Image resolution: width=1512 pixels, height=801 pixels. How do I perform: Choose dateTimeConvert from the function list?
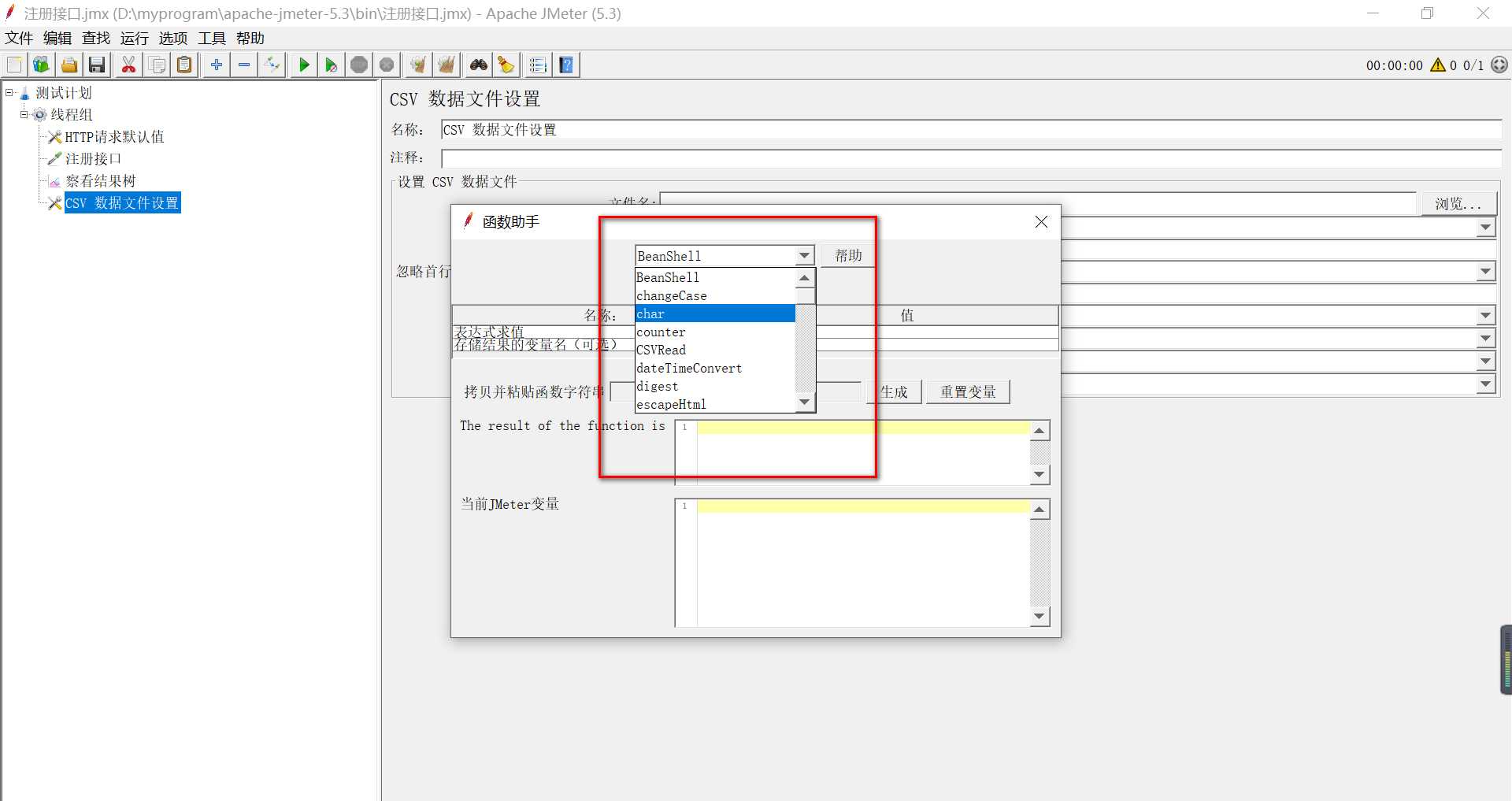click(x=715, y=368)
